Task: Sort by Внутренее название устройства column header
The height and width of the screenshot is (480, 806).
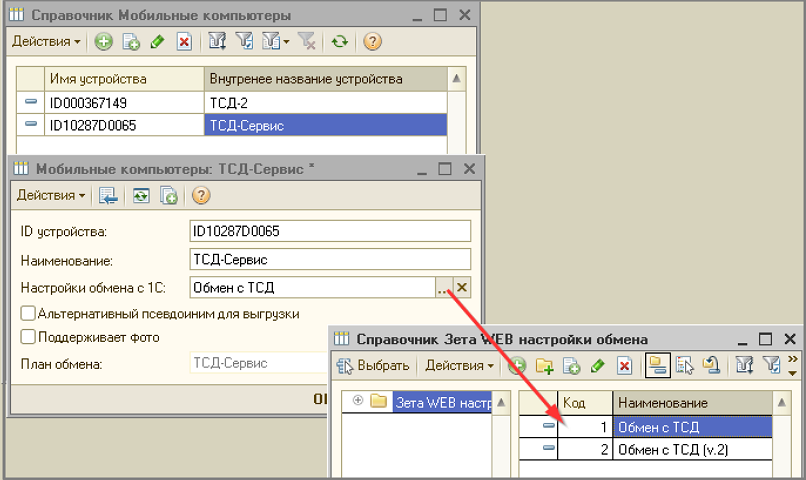Action: pyautogui.click(x=325, y=79)
